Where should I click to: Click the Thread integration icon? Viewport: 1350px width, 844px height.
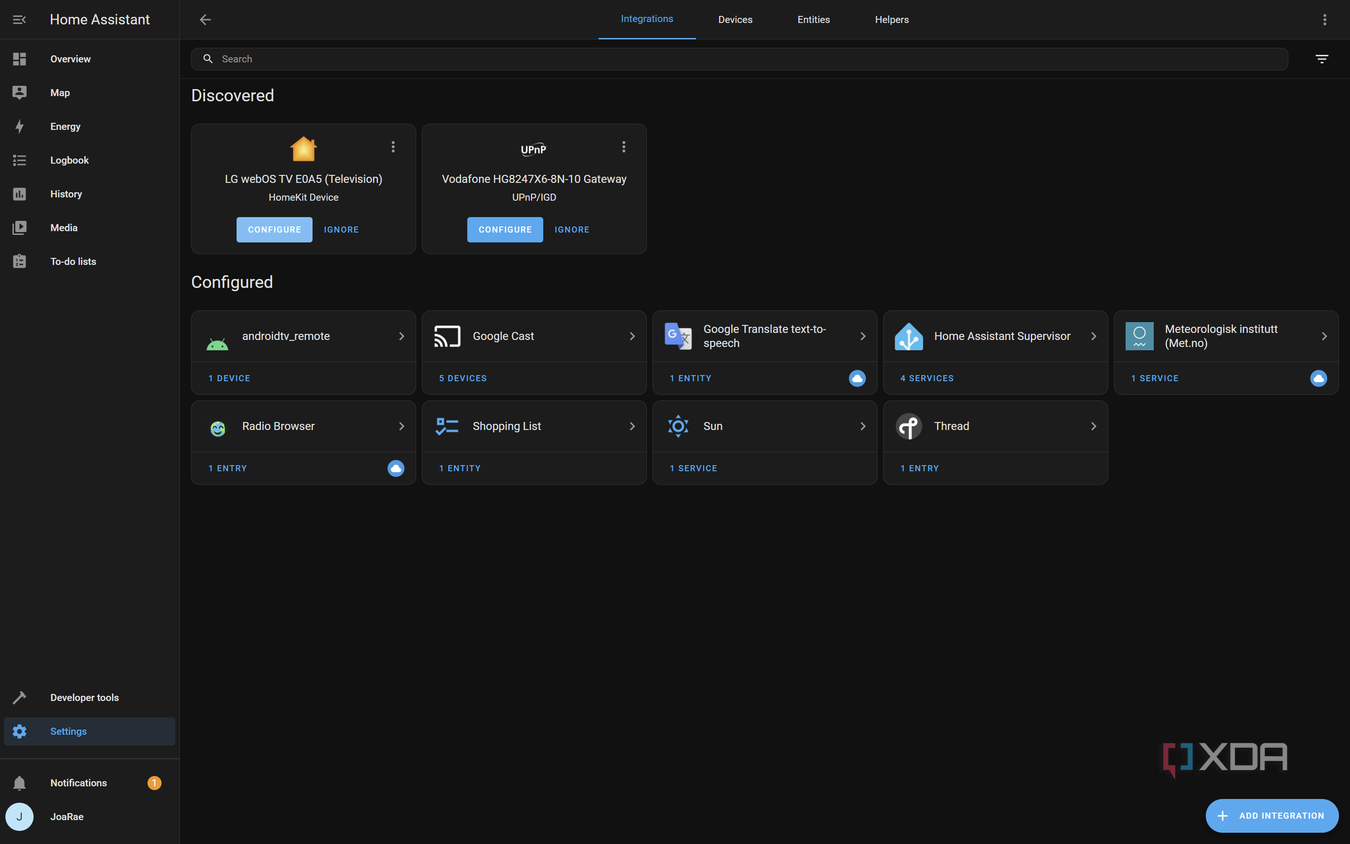(x=909, y=426)
